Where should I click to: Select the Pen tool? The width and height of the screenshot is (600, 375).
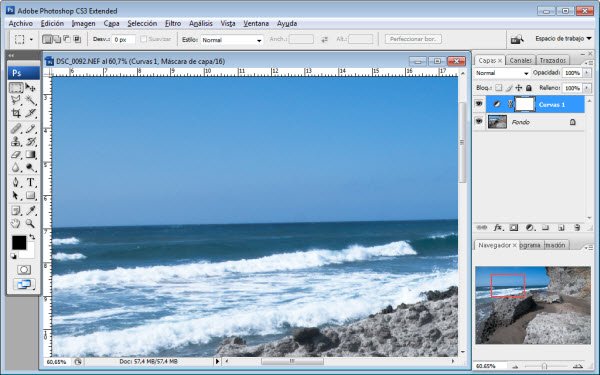click(x=16, y=183)
